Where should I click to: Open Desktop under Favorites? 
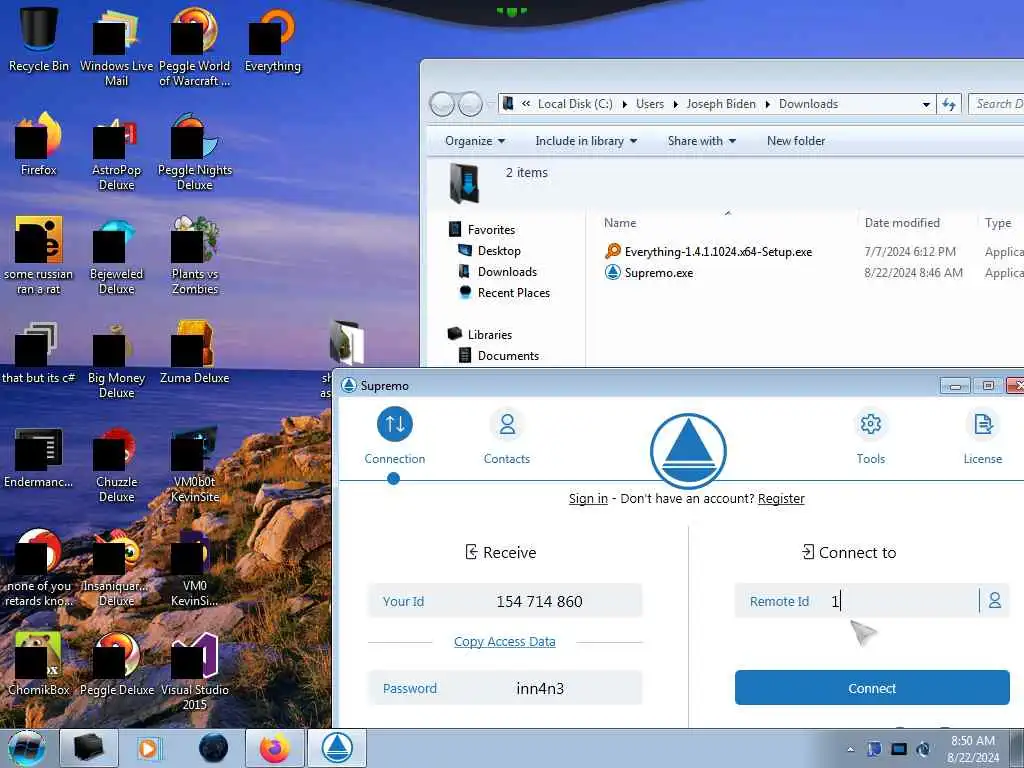click(499, 251)
